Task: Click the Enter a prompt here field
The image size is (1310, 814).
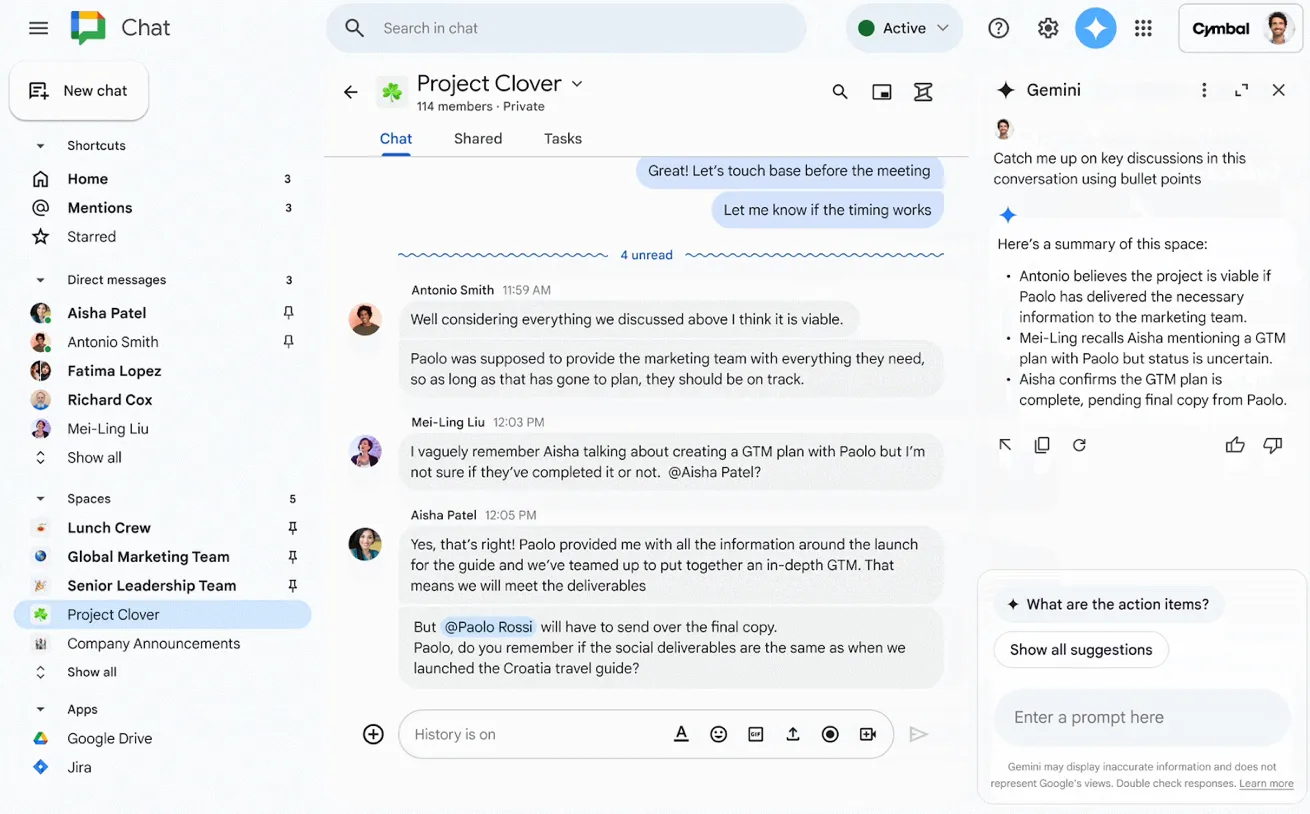Action: click(x=1140, y=717)
